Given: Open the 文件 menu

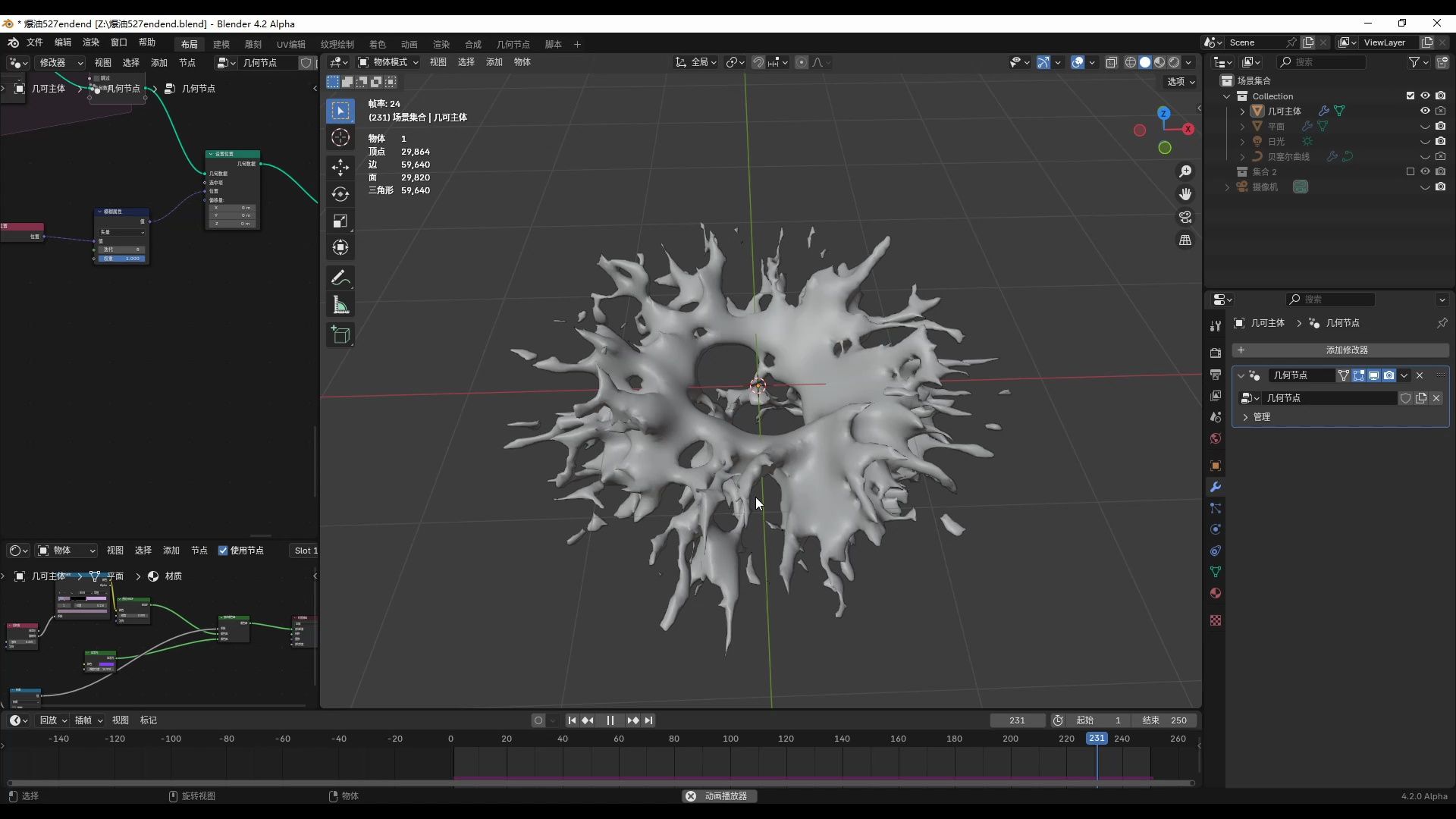Looking at the screenshot, I should pos(35,42).
